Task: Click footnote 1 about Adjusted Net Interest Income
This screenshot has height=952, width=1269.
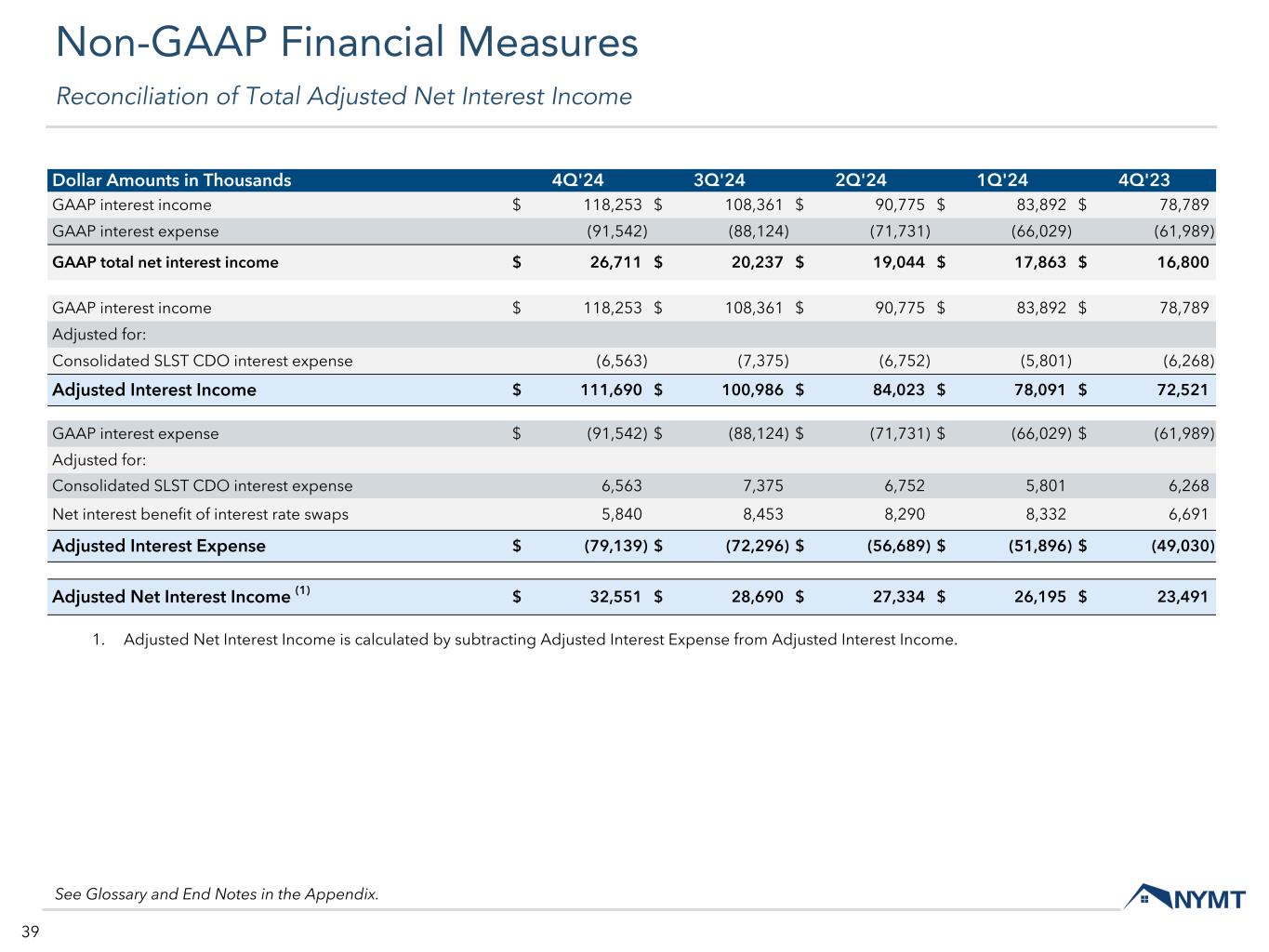Action: pos(539,640)
